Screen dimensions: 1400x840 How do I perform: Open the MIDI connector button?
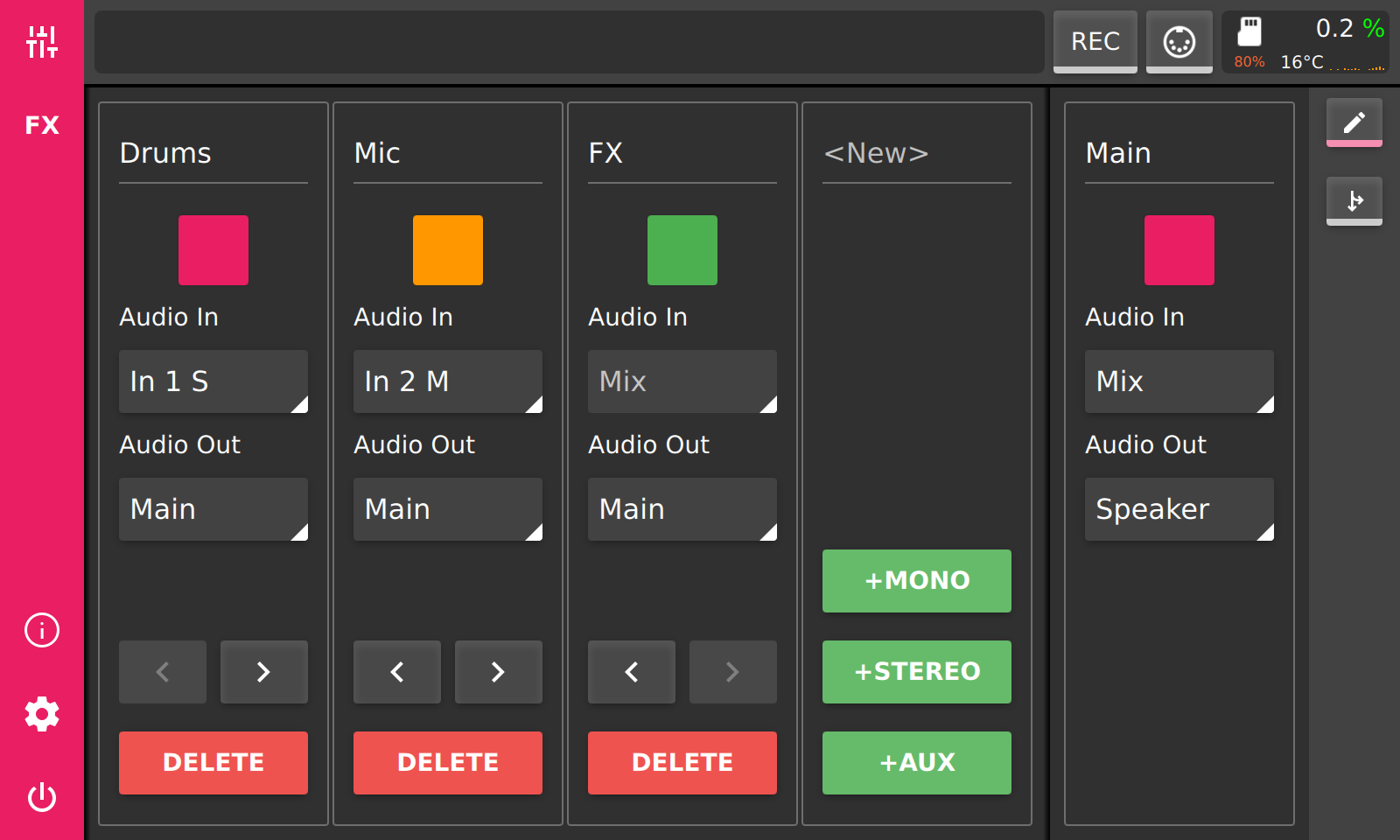1179,41
